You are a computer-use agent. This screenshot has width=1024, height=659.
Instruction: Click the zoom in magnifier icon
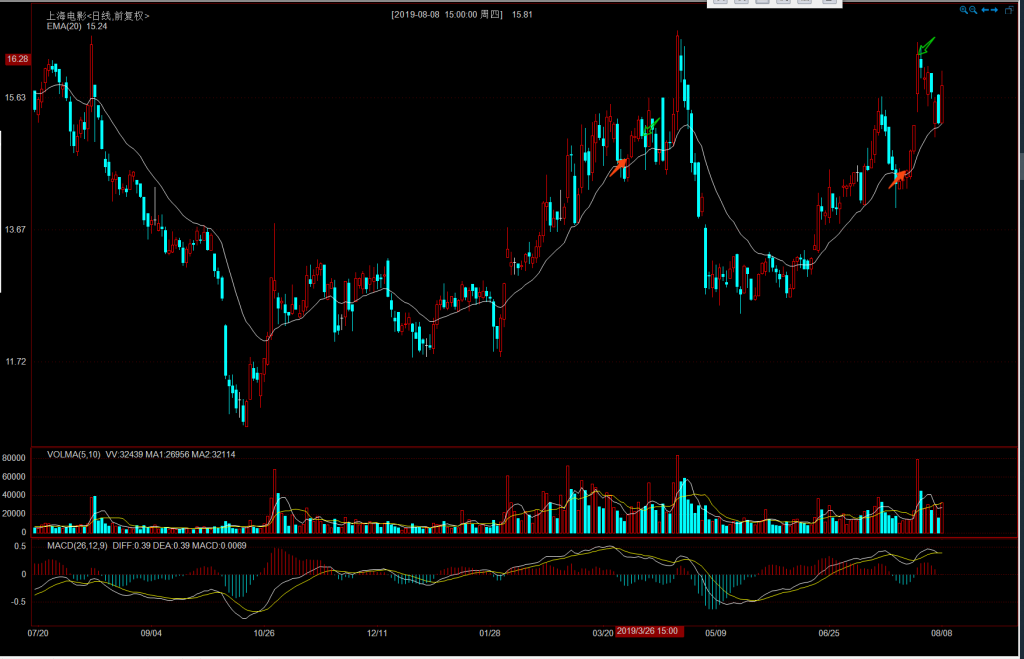point(964,10)
